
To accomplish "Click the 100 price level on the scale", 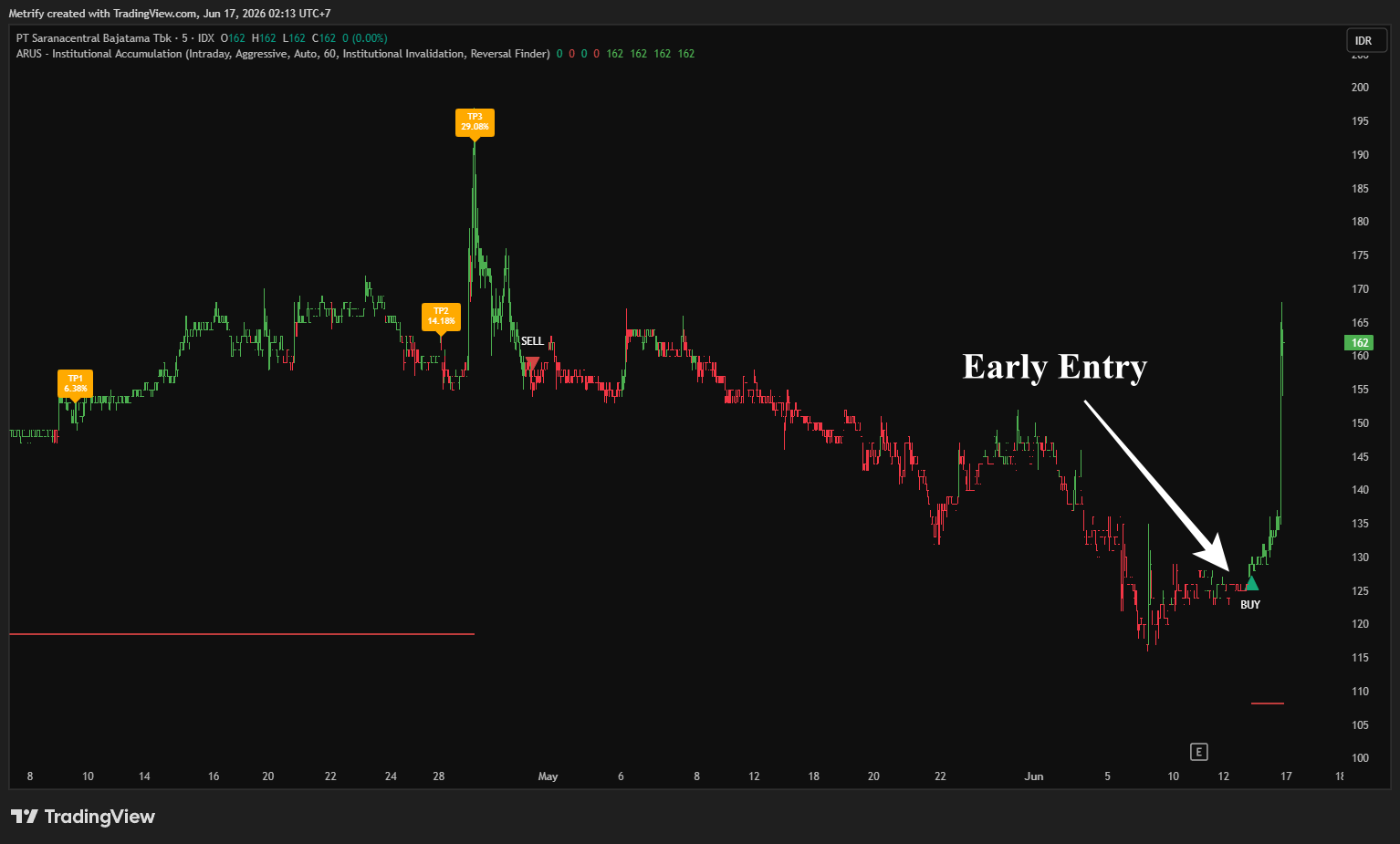I will [x=1360, y=758].
